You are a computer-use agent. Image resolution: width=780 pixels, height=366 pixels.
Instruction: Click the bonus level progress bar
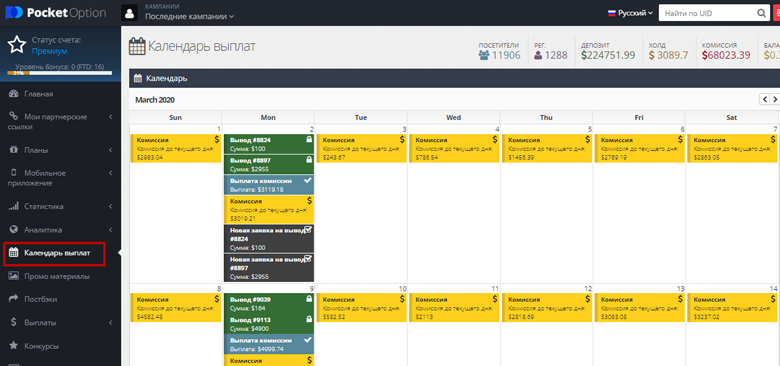point(60,73)
